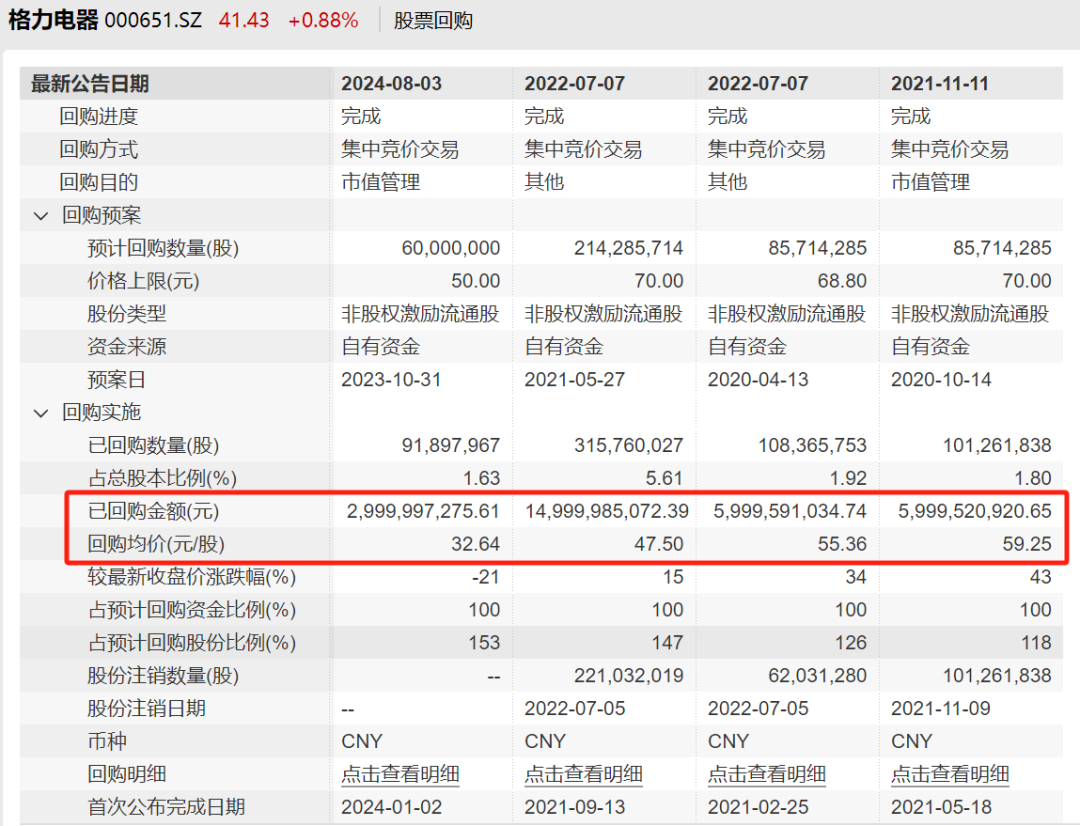Click the 占预计回购资金比例(%) row label
The height and width of the screenshot is (826, 1080).
click(191, 610)
